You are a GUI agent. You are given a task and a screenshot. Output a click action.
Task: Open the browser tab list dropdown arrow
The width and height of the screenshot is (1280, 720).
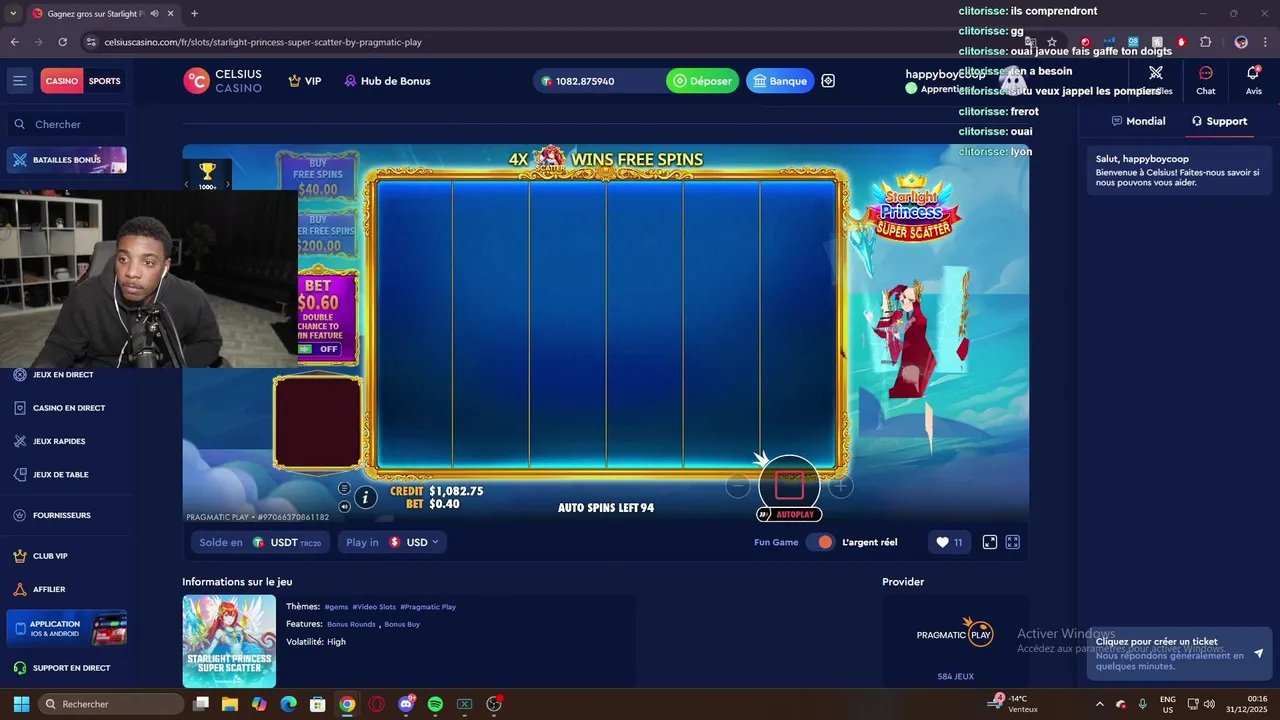pyautogui.click(x=12, y=14)
